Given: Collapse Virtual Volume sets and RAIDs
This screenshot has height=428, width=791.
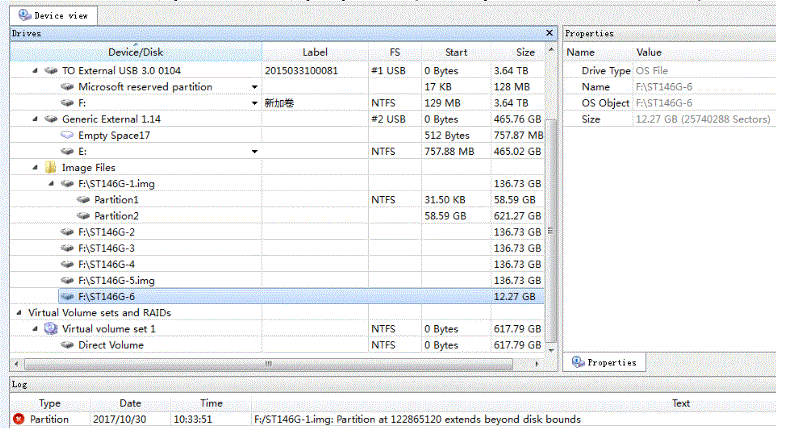Looking at the screenshot, I should (20, 313).
